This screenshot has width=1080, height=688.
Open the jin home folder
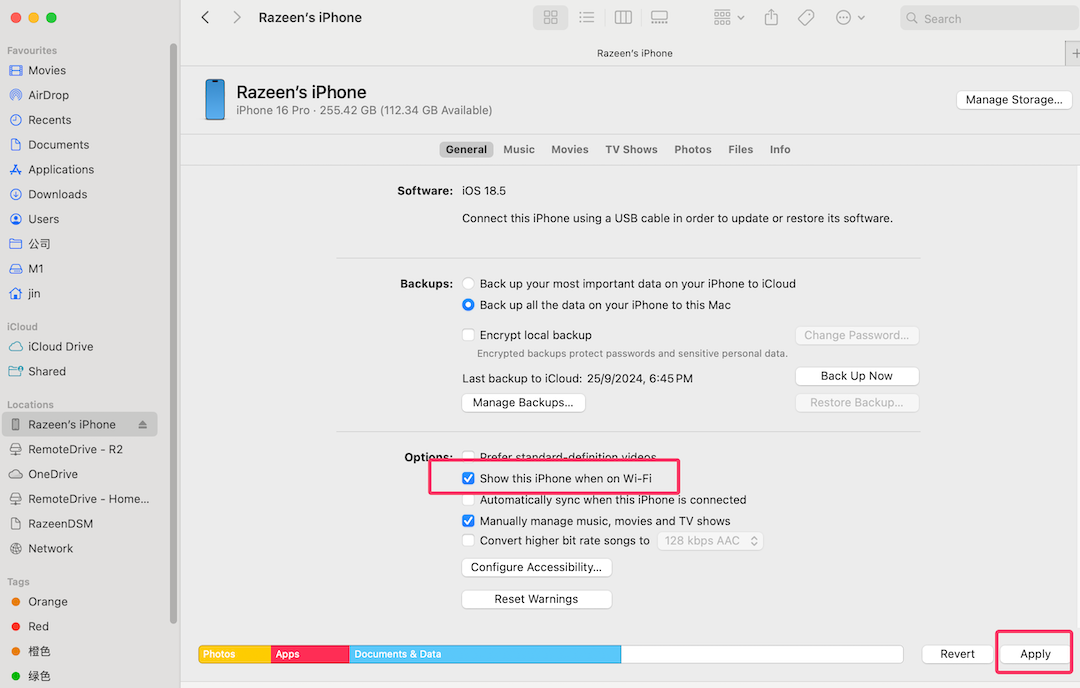click(x=34, y=293)
